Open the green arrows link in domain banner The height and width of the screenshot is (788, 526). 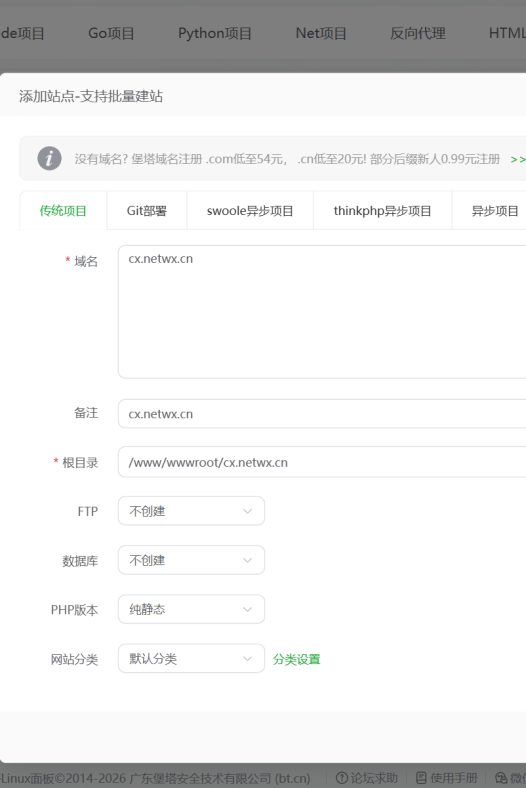518,159
